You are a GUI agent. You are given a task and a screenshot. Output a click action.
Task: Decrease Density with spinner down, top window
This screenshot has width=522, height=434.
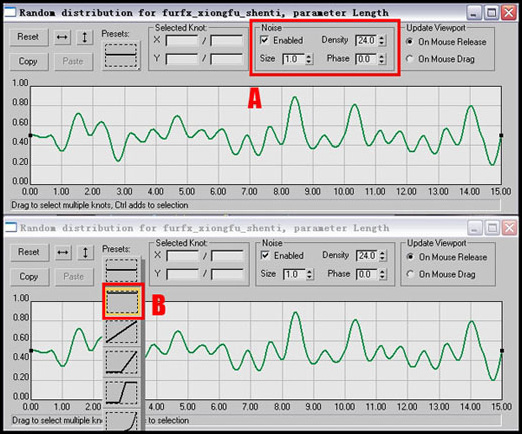pyautogui.click(x=382, y=43)
